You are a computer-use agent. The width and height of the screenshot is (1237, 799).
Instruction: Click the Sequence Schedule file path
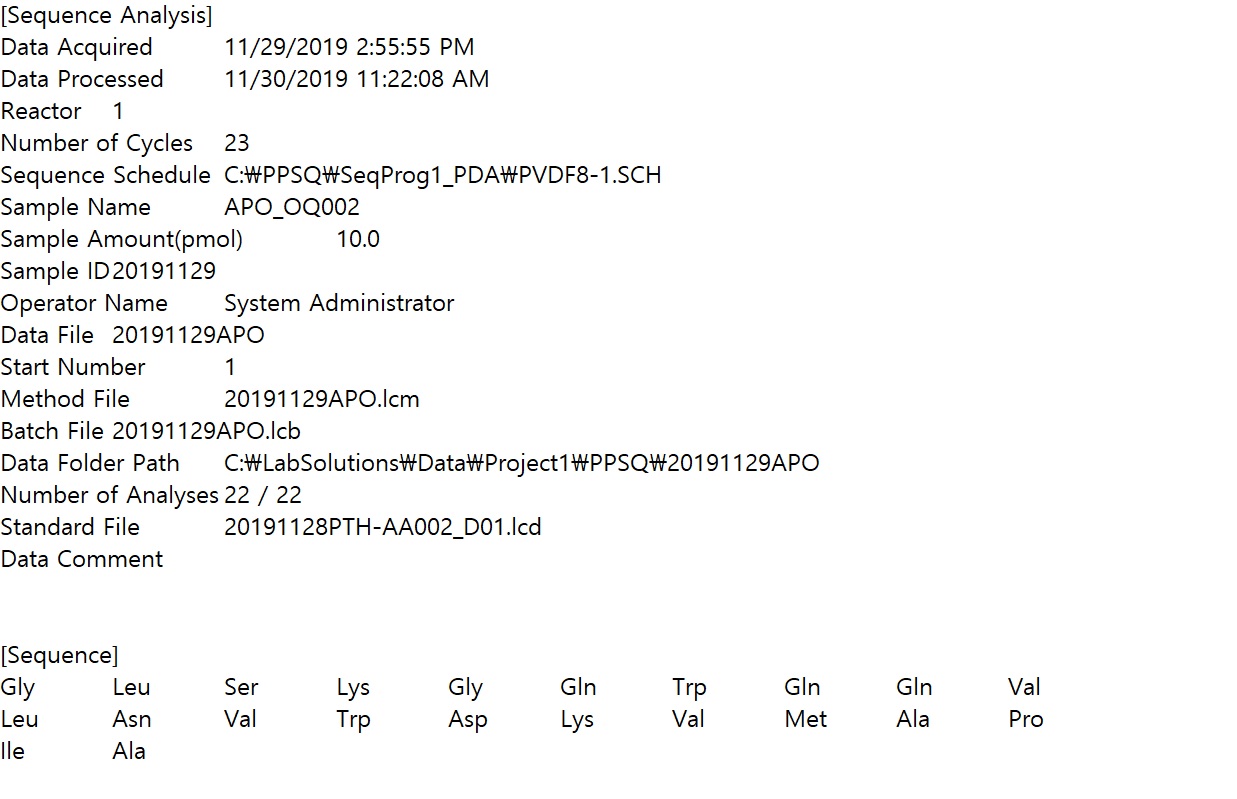[x=442, y=175]
